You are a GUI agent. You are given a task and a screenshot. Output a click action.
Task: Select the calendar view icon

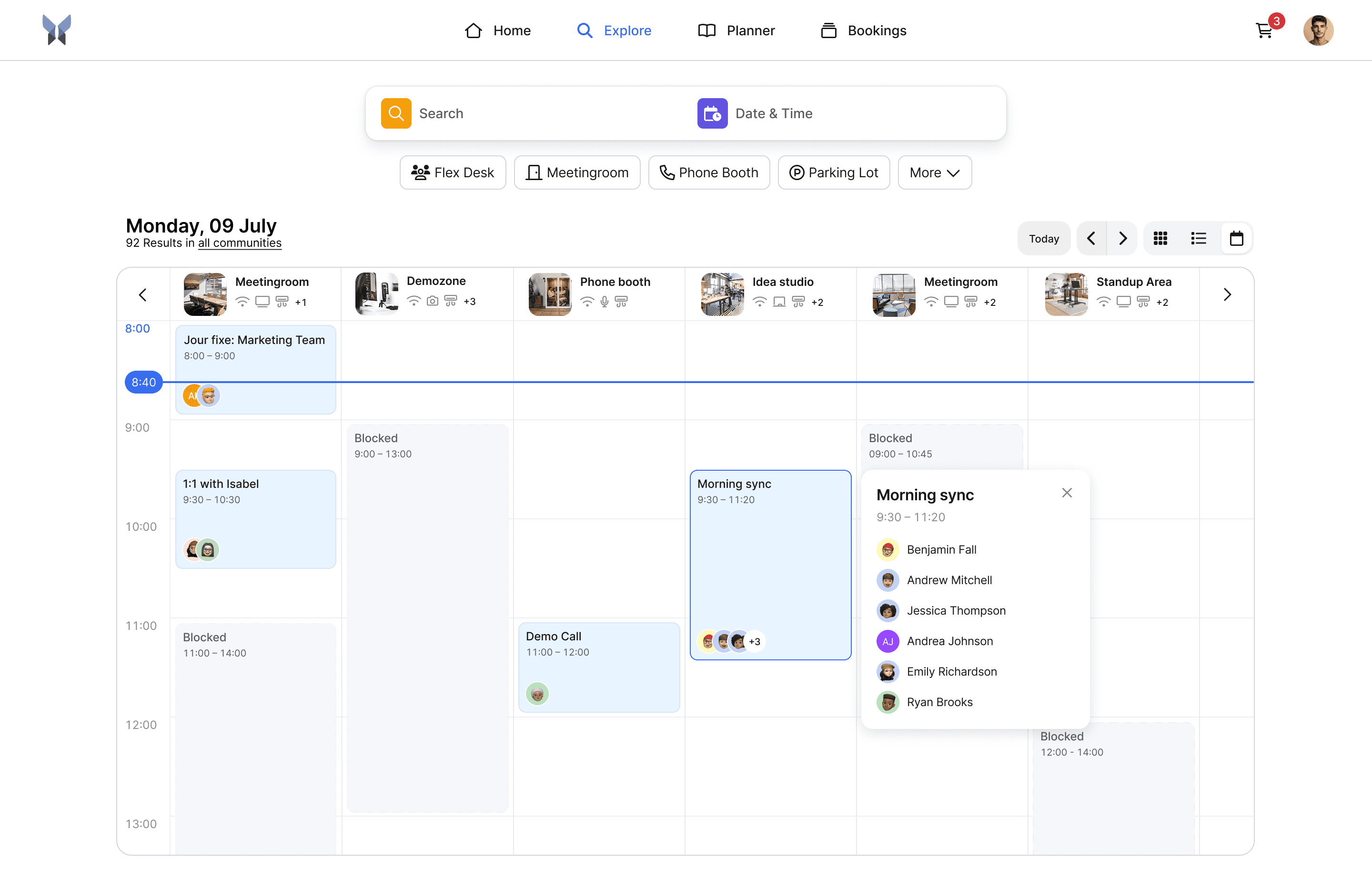1236,239
